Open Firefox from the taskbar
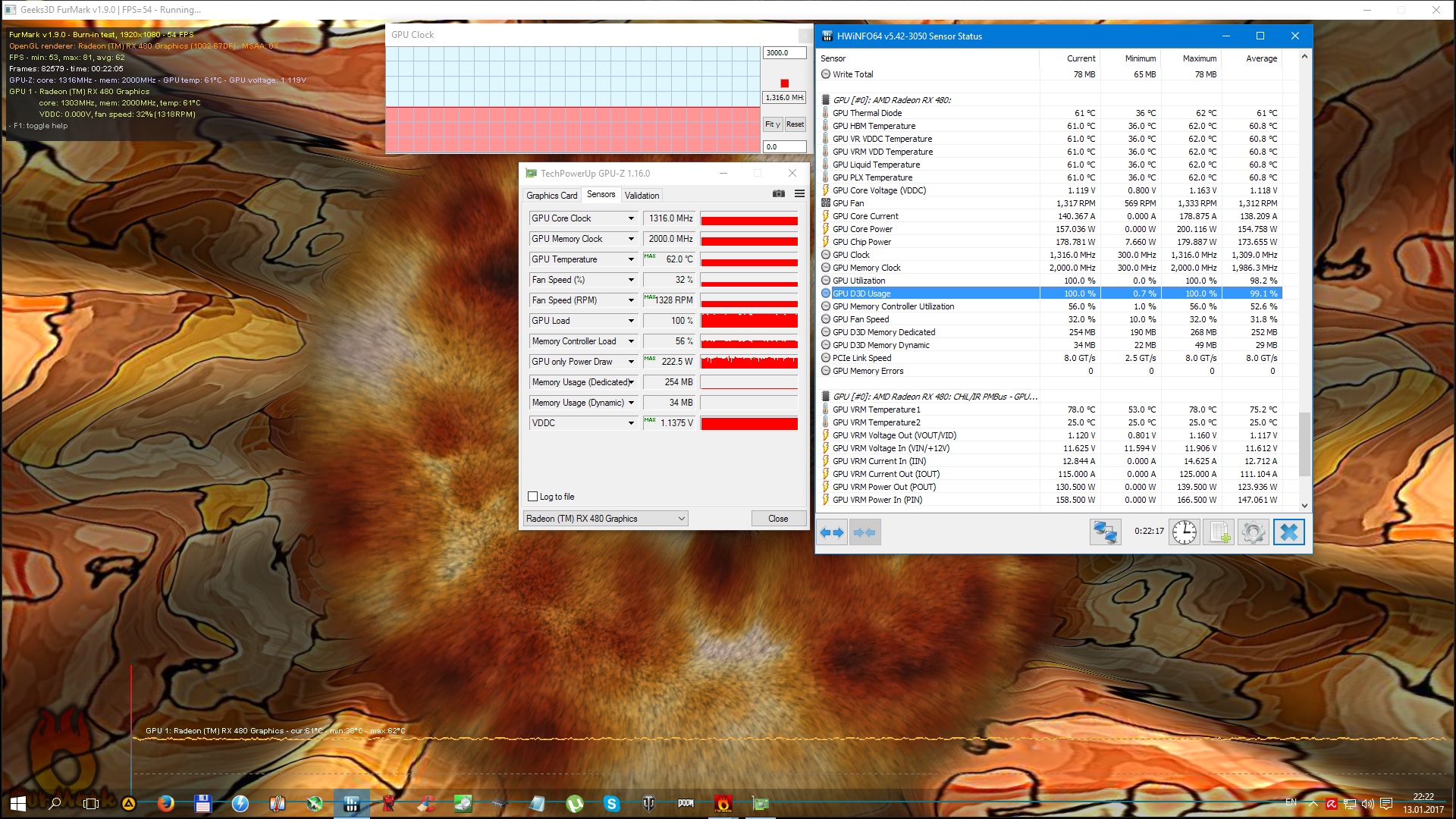 (165, 803)
